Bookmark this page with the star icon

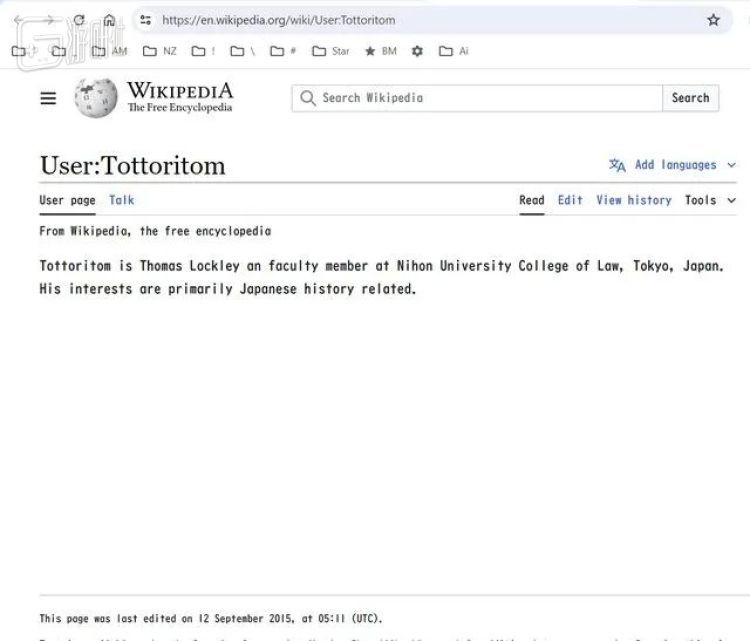coord(713,20)
